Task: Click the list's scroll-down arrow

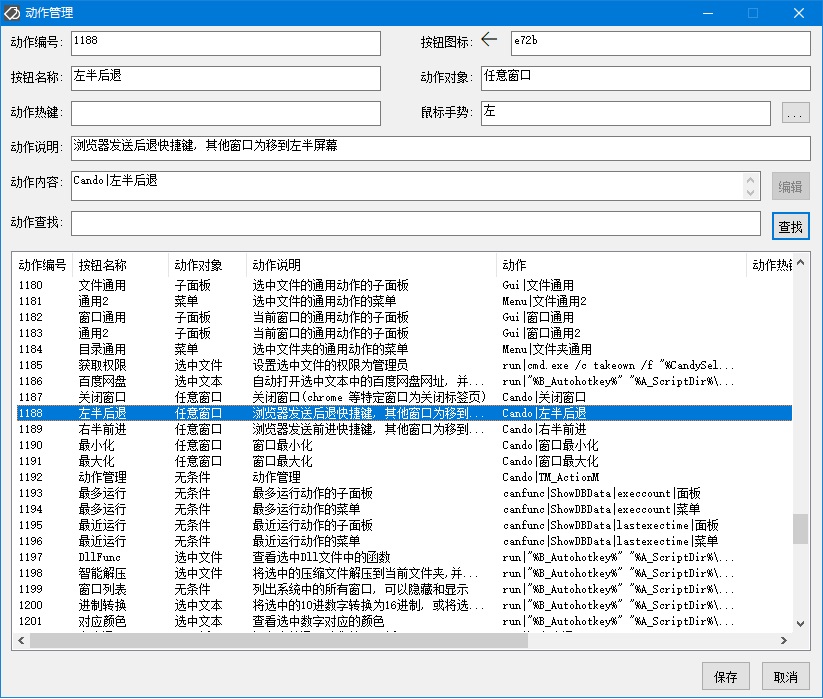Action: pos(800,623)
